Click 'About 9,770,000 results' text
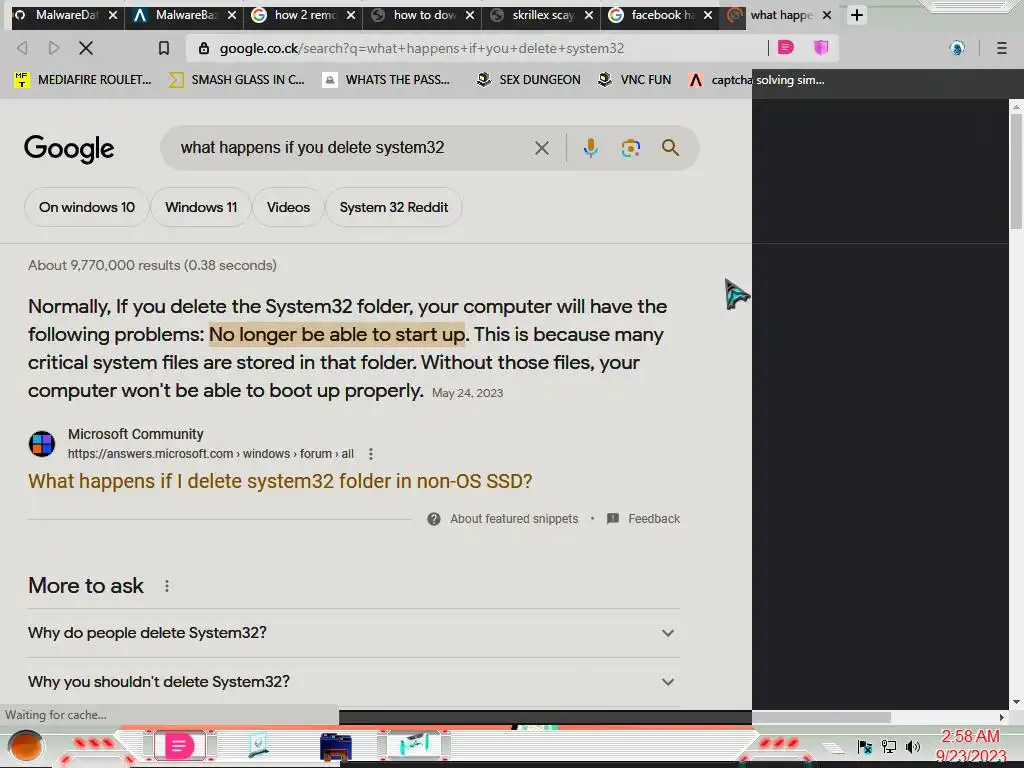 point(152,265)
